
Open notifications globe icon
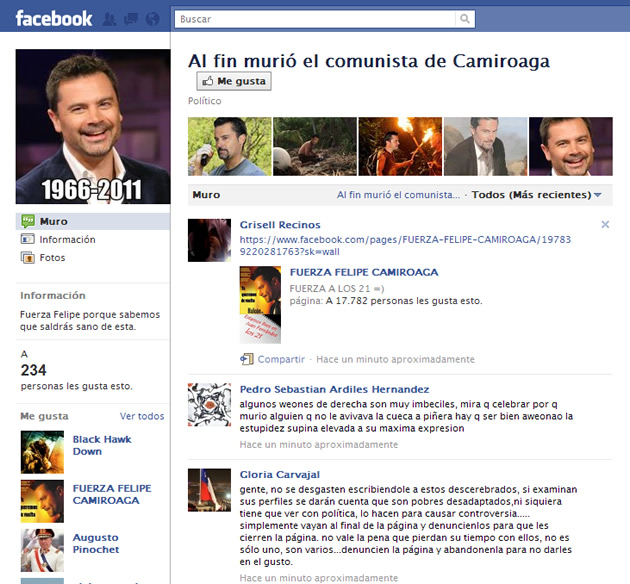(152, 19)
